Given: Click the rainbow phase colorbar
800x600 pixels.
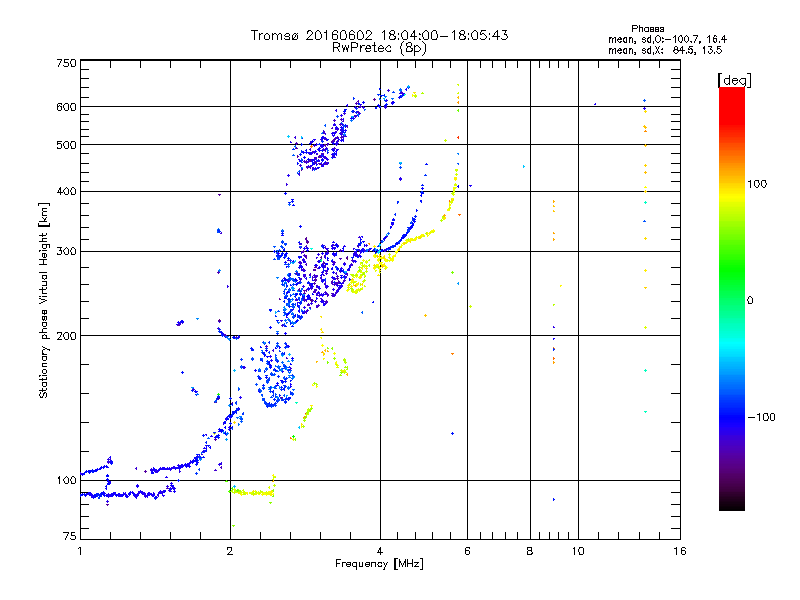Looking at the screenshot, I should [x=732, y=298].
